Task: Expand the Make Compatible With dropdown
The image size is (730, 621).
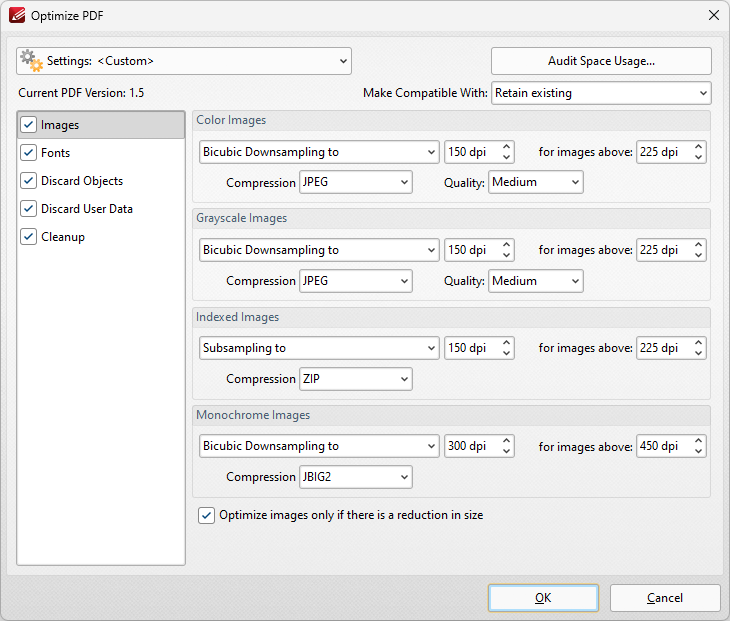Action: pyautogui.click(x=600, y=93)
